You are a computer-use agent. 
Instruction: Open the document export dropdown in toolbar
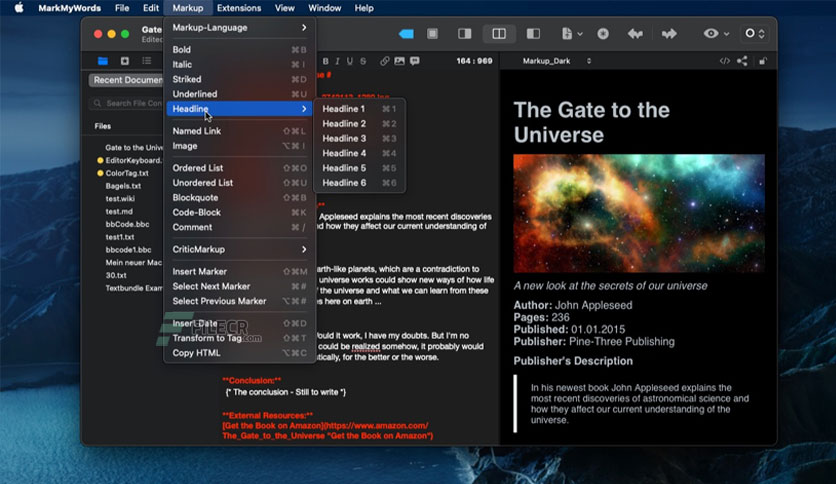coord(572,34)
